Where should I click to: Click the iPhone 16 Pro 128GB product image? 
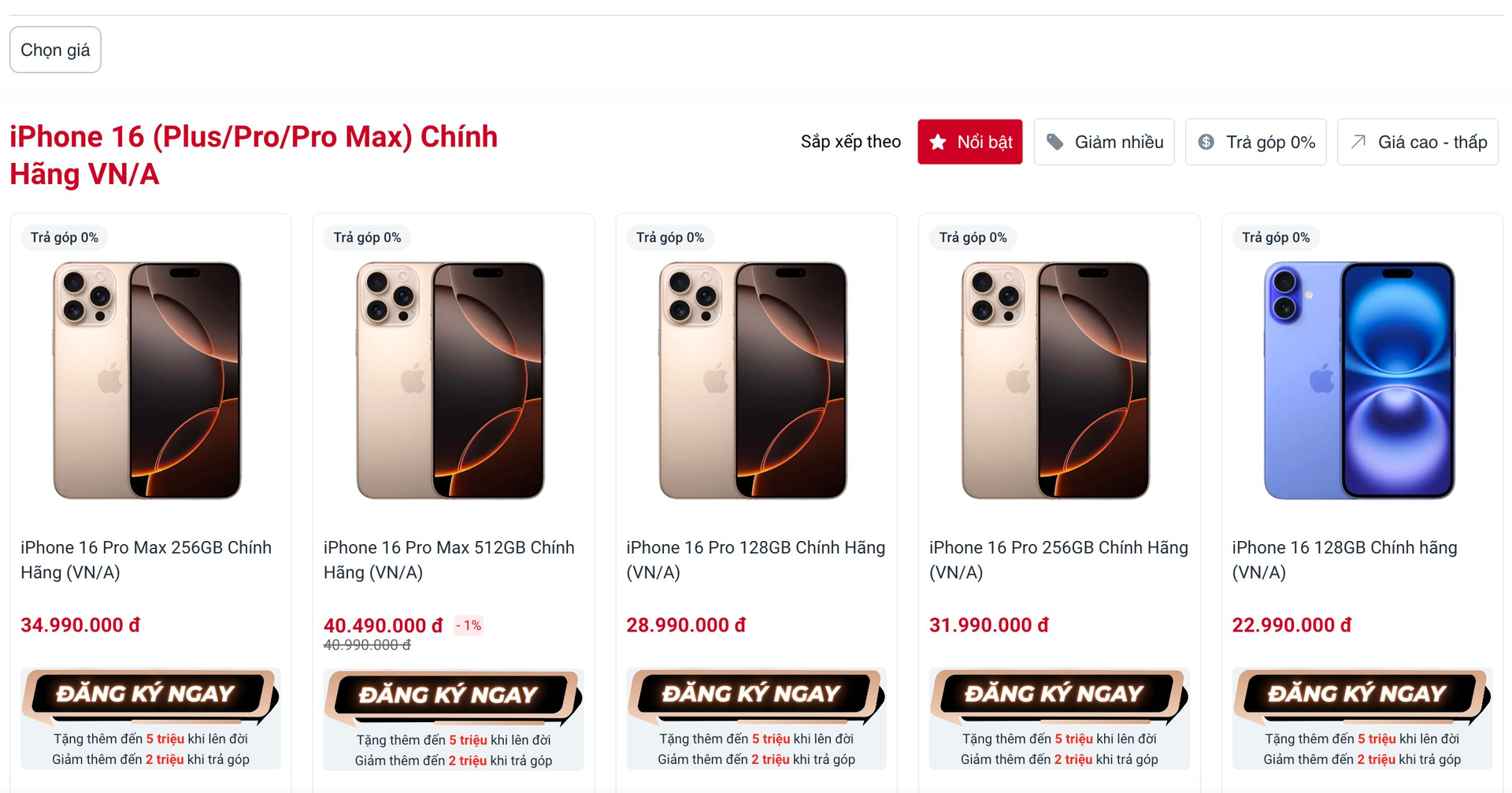tap(753, 380)
